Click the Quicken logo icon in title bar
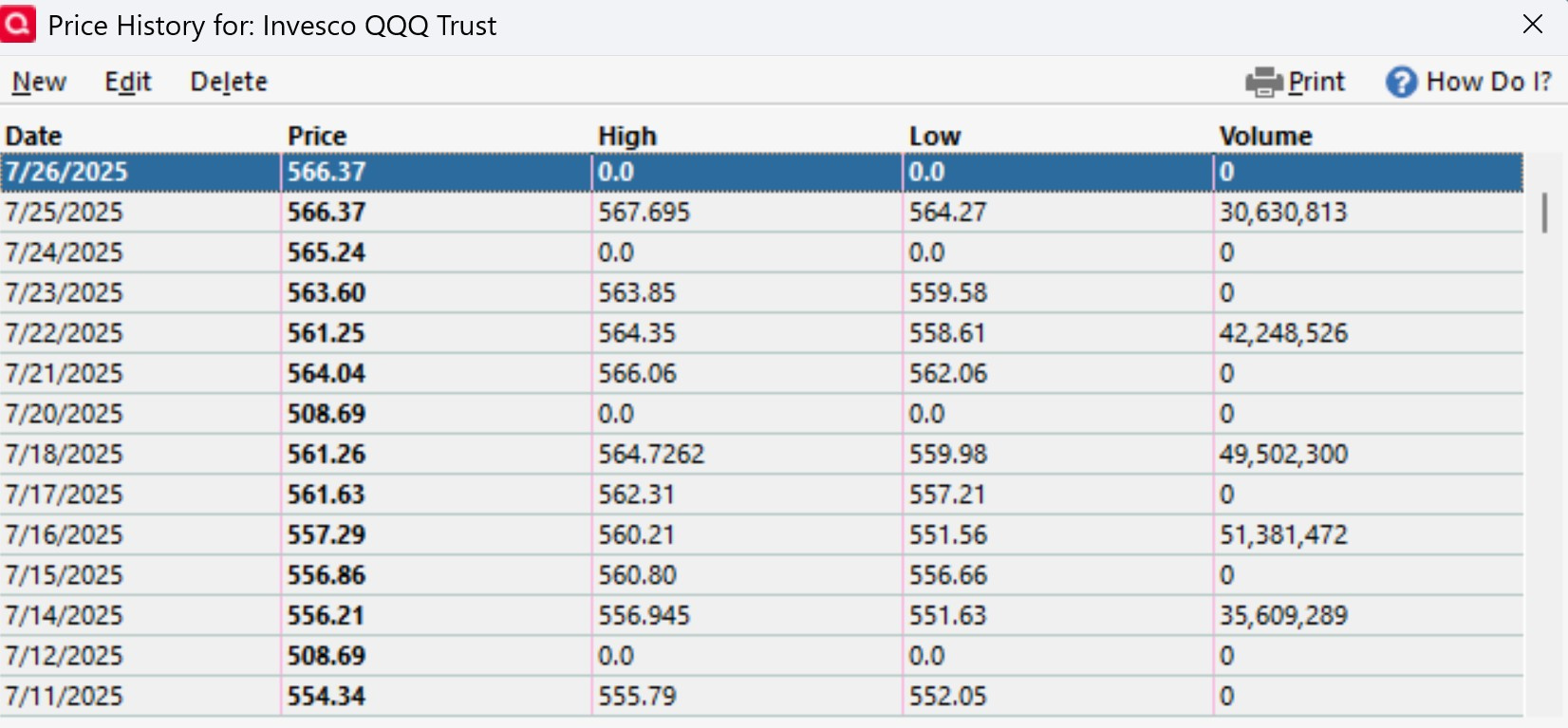 coord(17,24)
